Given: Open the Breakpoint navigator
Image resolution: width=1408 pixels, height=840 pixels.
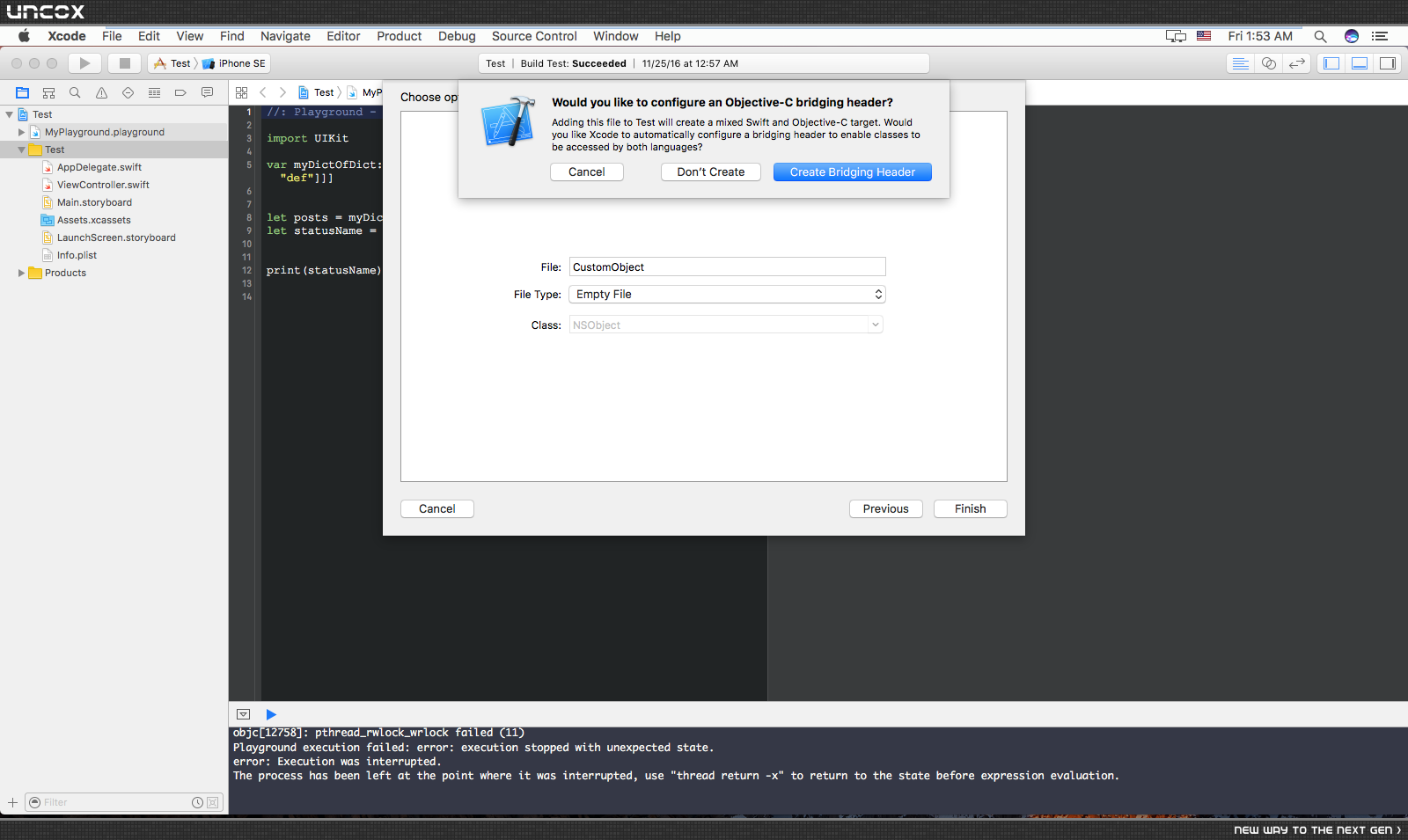Looking at the screenshot, I should click(181, 92).
